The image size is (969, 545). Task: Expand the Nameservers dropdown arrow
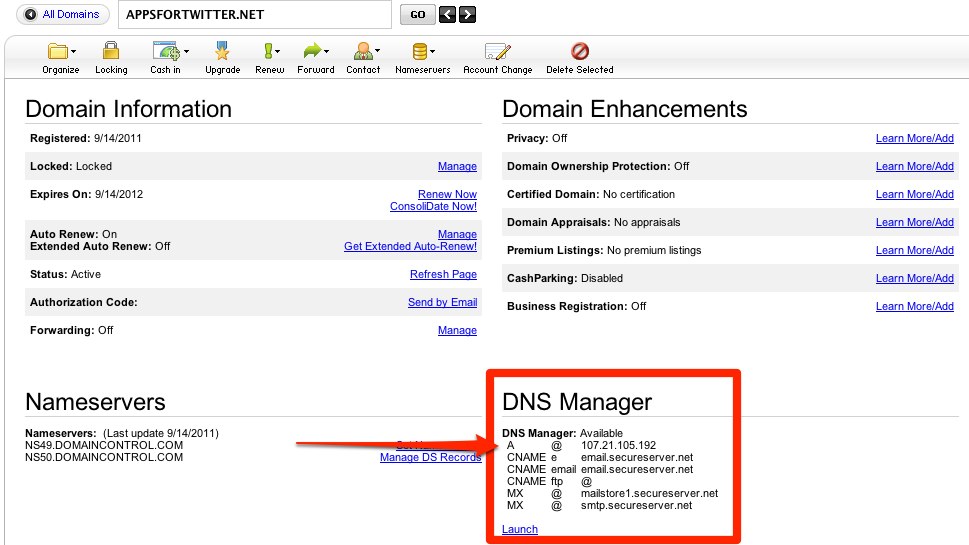[433, 51]
